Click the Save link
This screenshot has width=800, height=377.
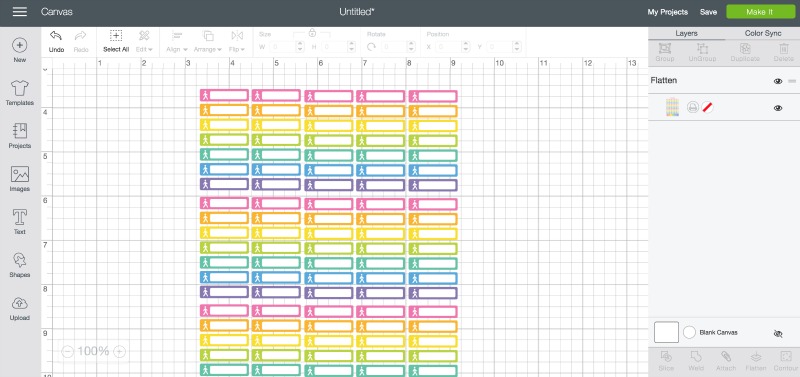click(708, 12)
